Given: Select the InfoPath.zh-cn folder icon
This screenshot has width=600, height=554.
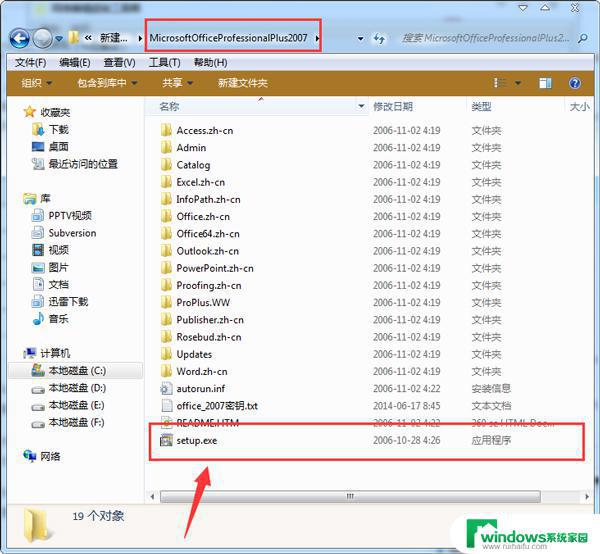Looking at the screenshot, I should (x=166, y=199).
